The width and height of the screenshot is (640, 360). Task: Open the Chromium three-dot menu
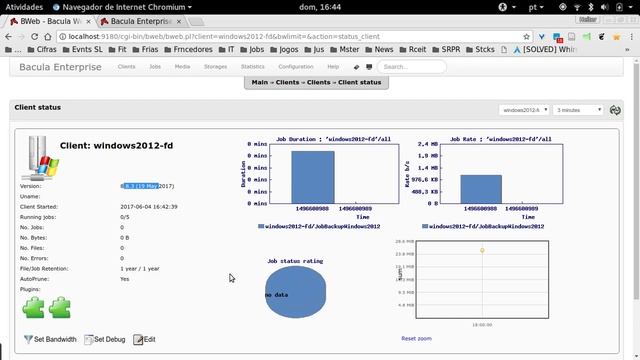(x=631, y=37)
